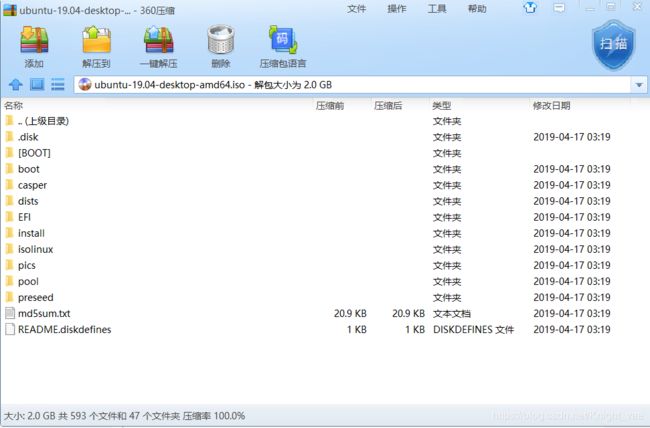This screenshot has width=650, height=428.
Task: Open the Help (帮助) menu
Action: click(x=477, y=9)
